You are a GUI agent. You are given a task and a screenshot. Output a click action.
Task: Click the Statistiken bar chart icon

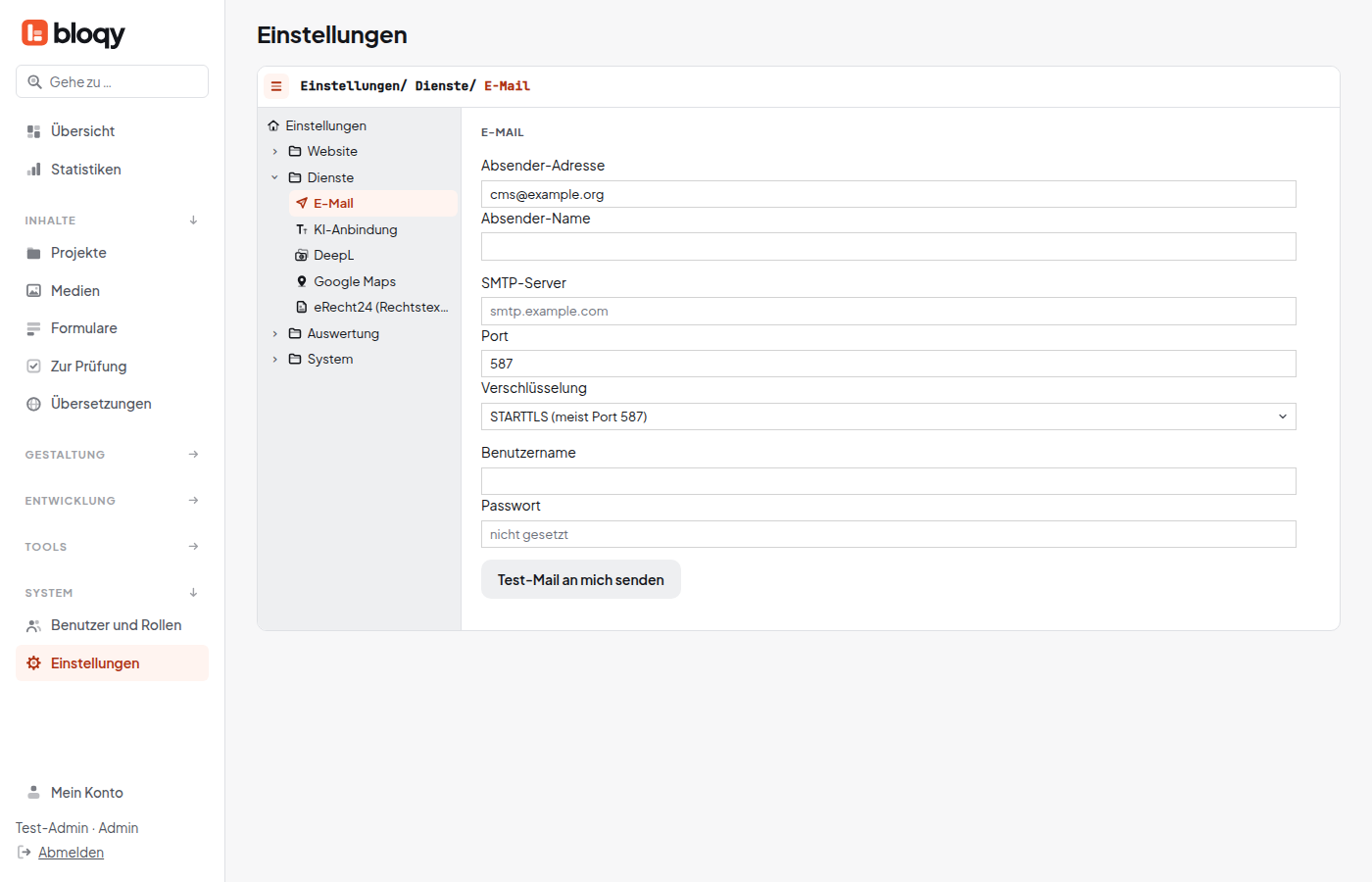[33, 170]
